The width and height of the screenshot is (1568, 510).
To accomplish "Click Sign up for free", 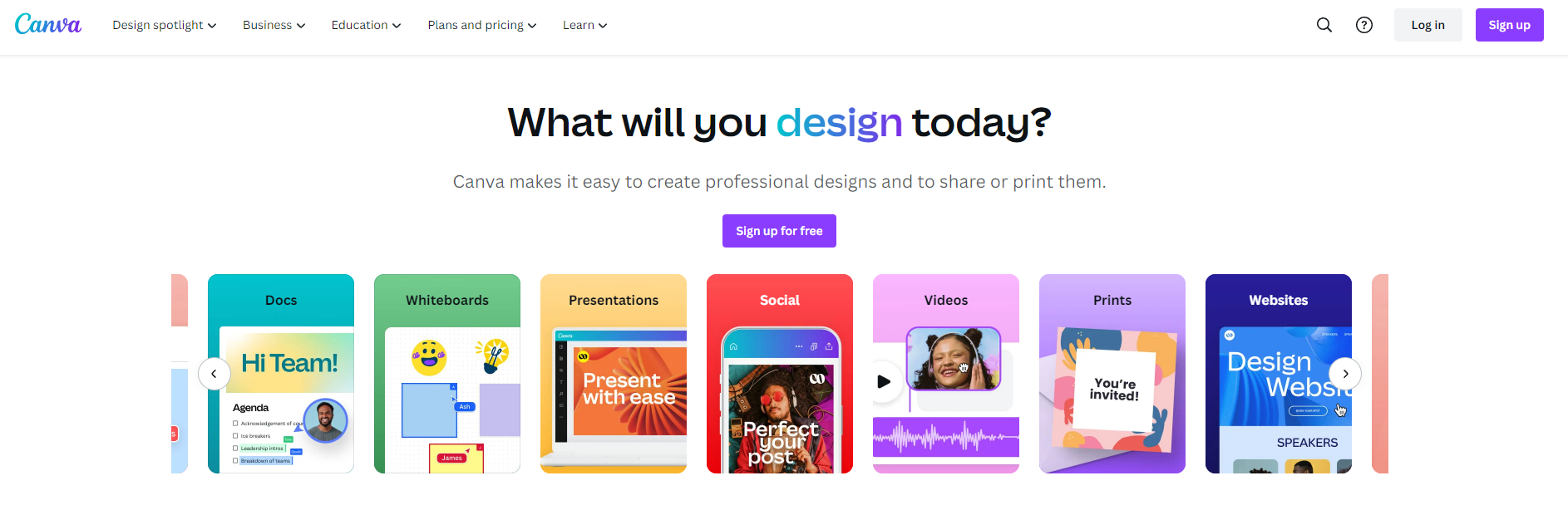I will [779, 231].
